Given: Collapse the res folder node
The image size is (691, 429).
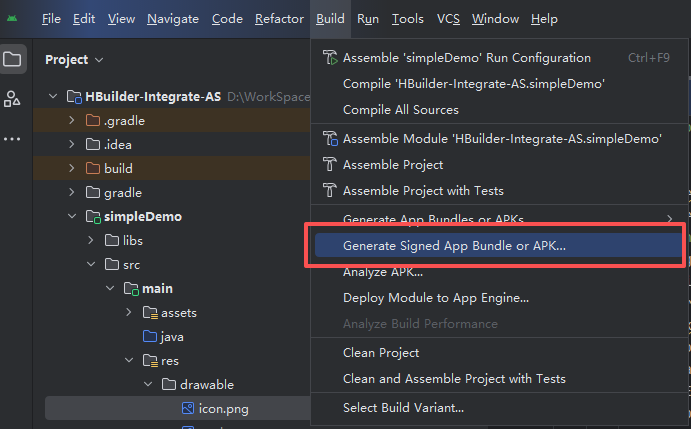Looking at the screenshot, I should tap(129, 360).
